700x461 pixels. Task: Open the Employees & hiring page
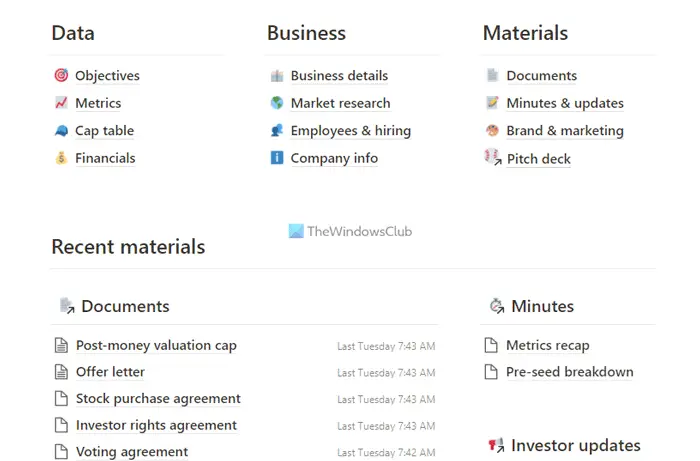pos(351,131)
